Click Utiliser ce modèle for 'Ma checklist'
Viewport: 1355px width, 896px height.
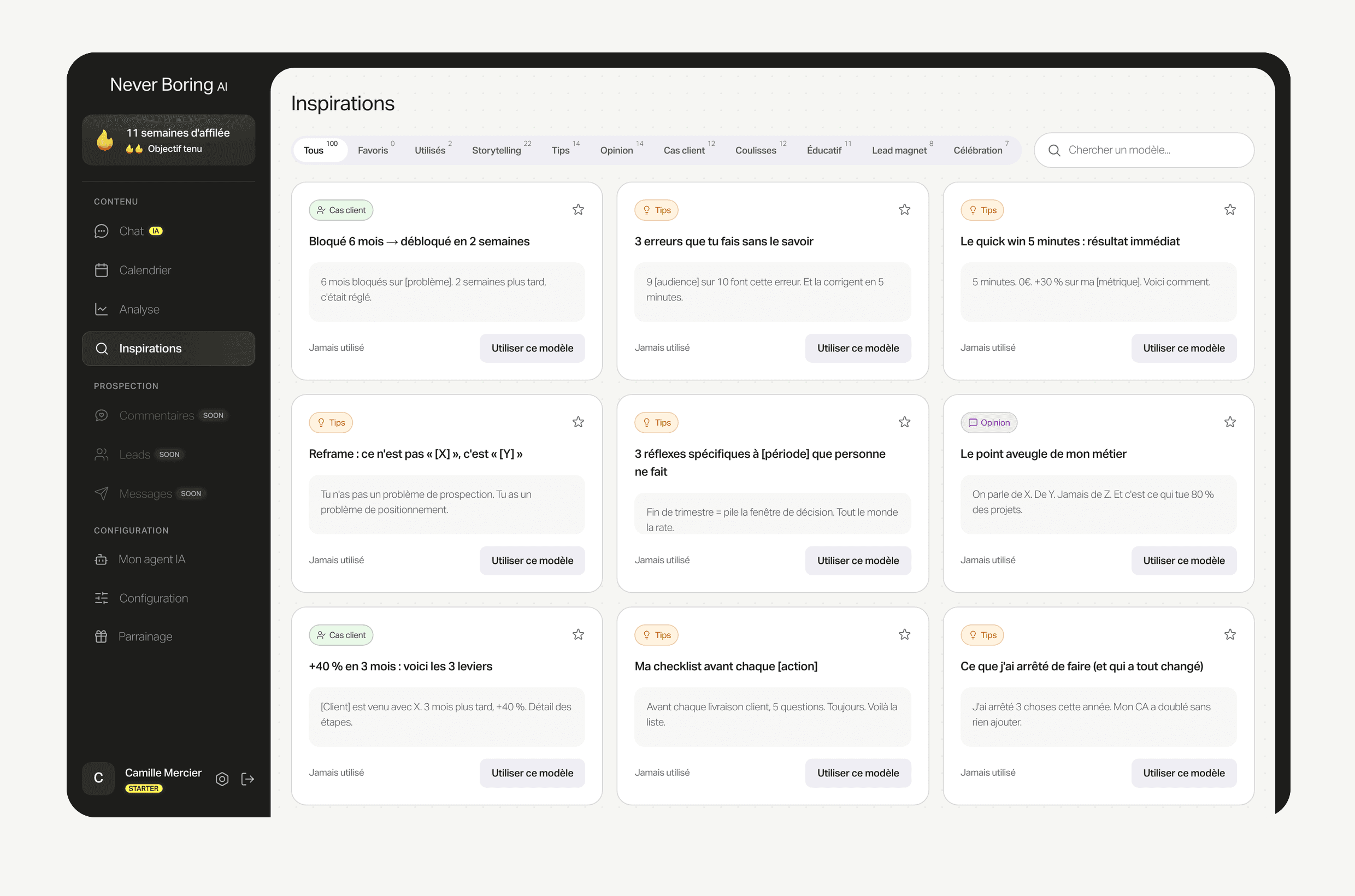point(858,773)
